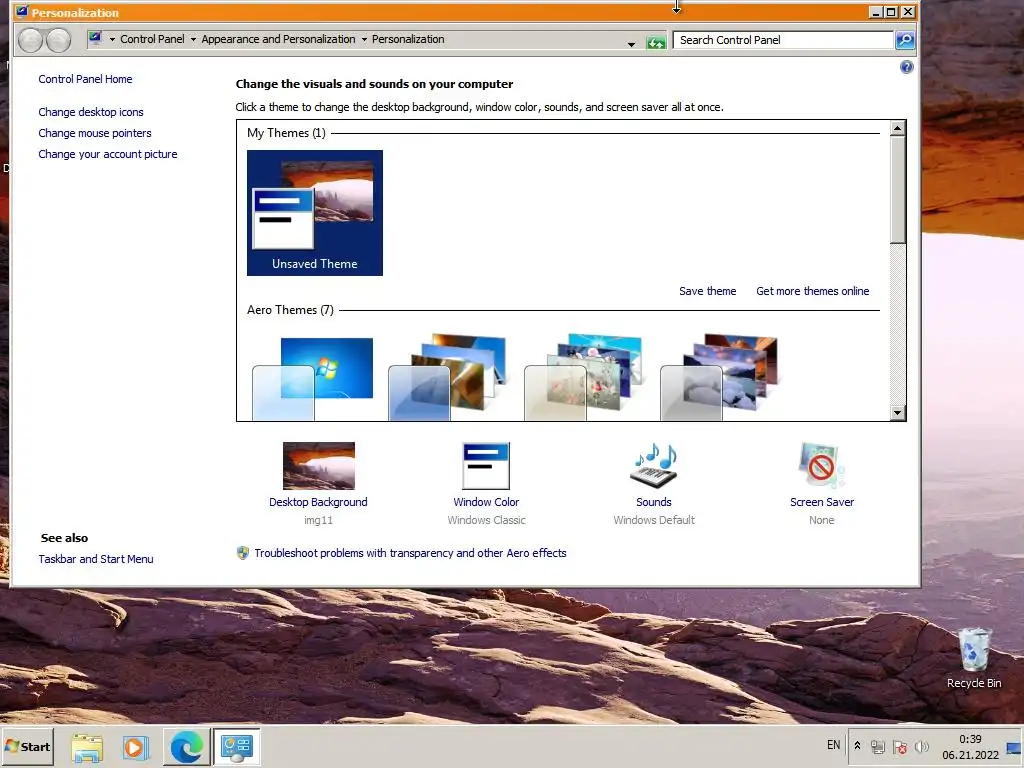This screenshot has height=768, width=1024.
Task: Click the Forward navigation button
Action: [x=58, y=40]
